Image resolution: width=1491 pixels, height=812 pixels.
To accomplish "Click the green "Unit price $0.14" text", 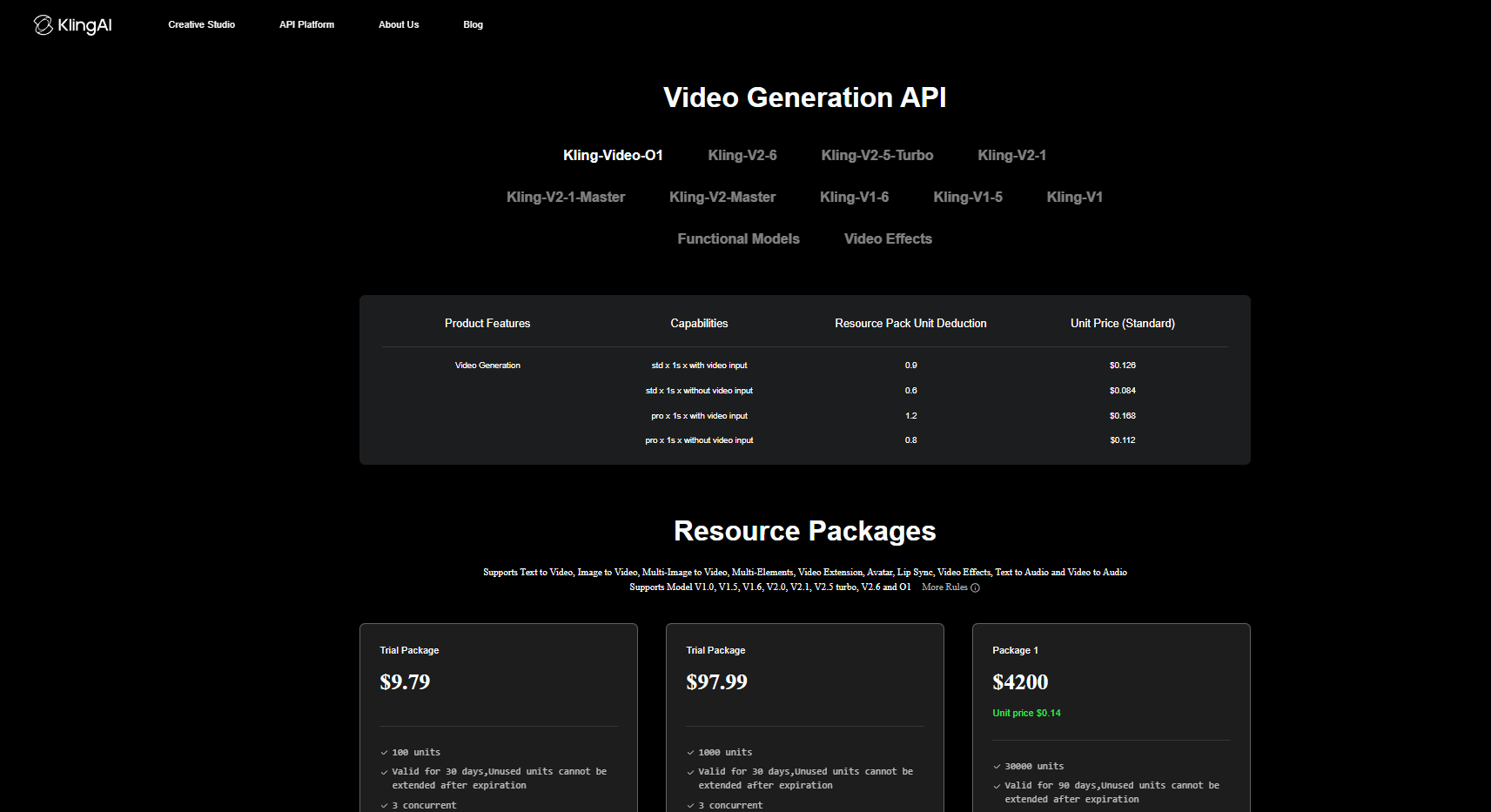I will pyautogui.click(x=1026, y=713).
